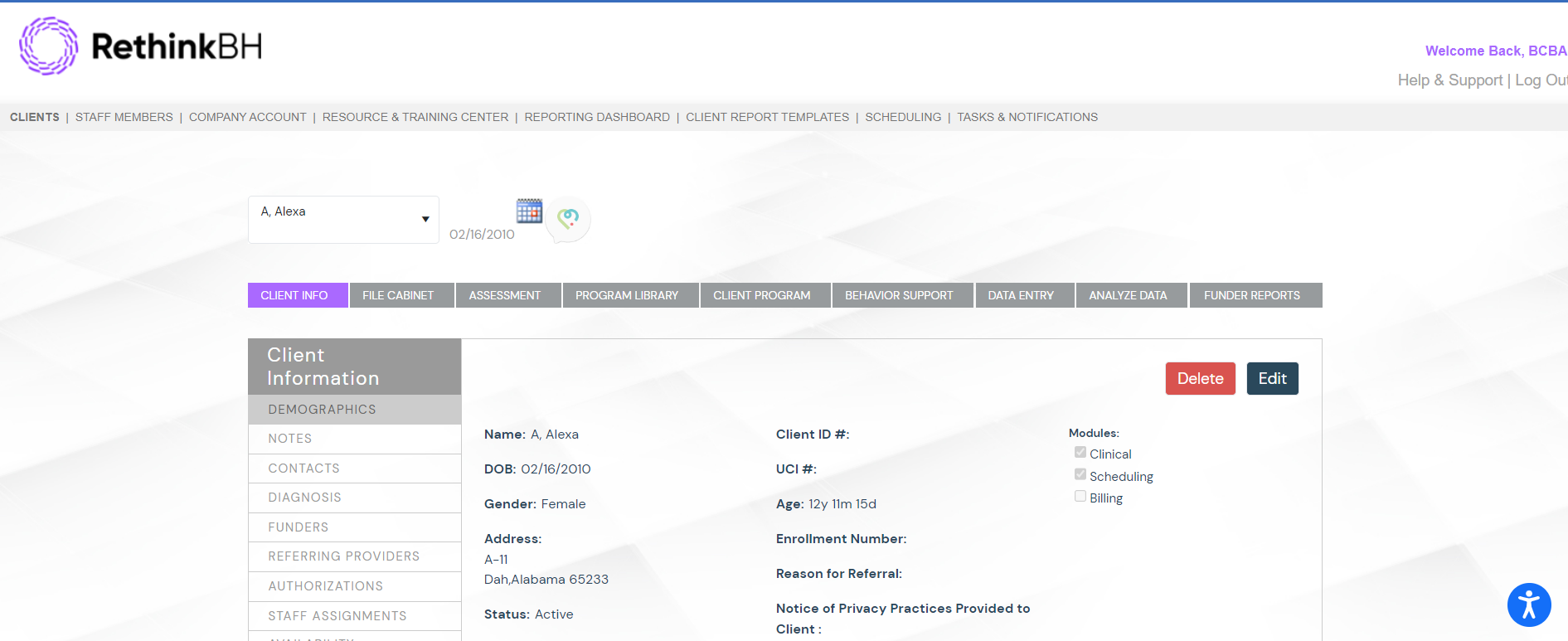Select Demographics in the sidebar
Image resolution: width=1568 pixels, height=641 pixels.
click(355, 410)
